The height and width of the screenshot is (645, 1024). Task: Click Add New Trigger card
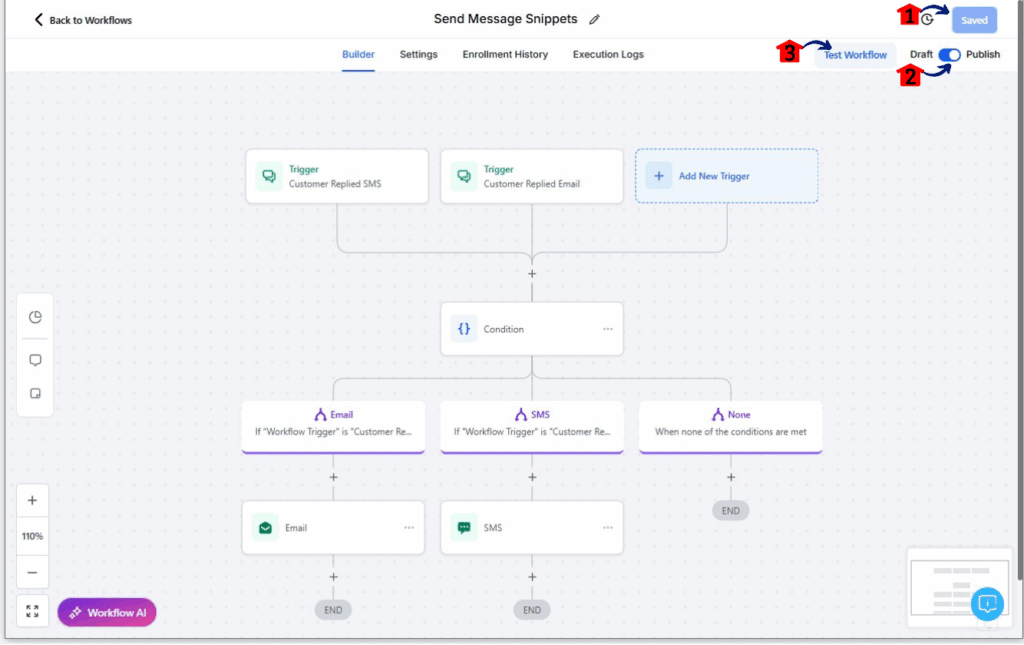coord(726,176)
